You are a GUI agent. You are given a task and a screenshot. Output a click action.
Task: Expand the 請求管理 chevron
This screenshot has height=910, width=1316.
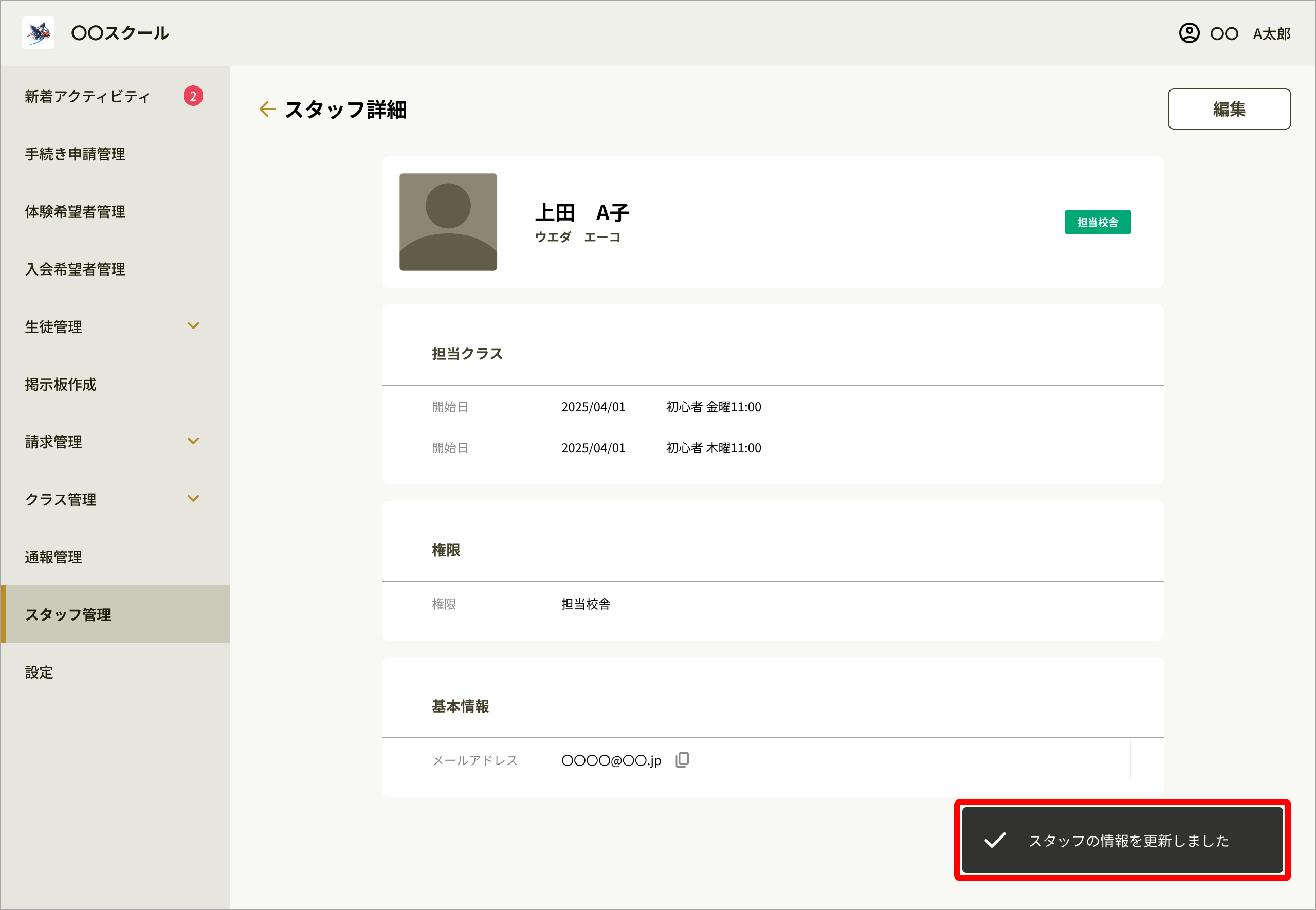[x=193, y=441]
